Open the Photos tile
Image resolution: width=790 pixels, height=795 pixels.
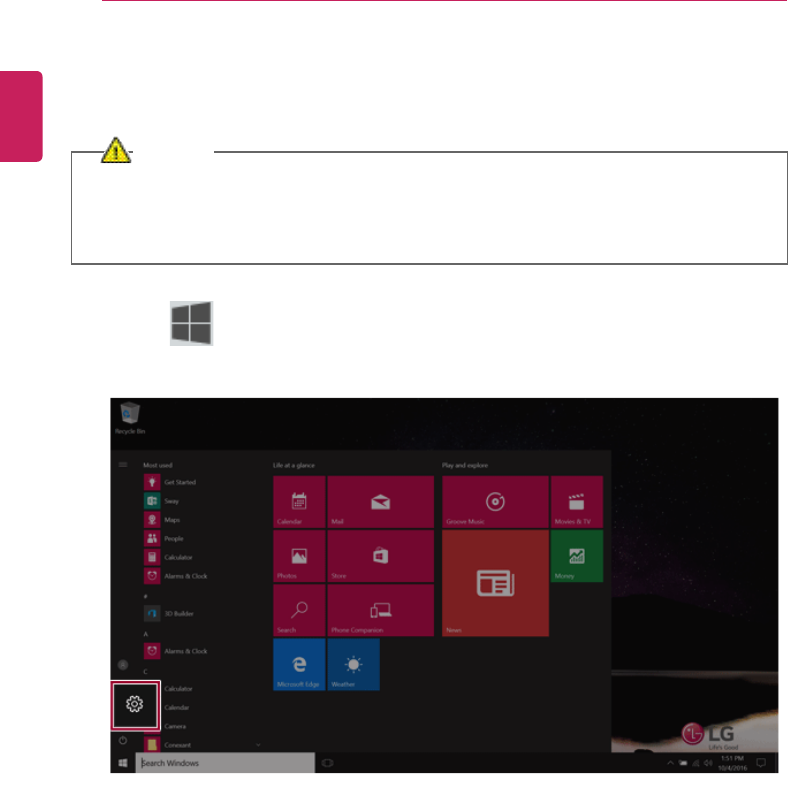299,556
